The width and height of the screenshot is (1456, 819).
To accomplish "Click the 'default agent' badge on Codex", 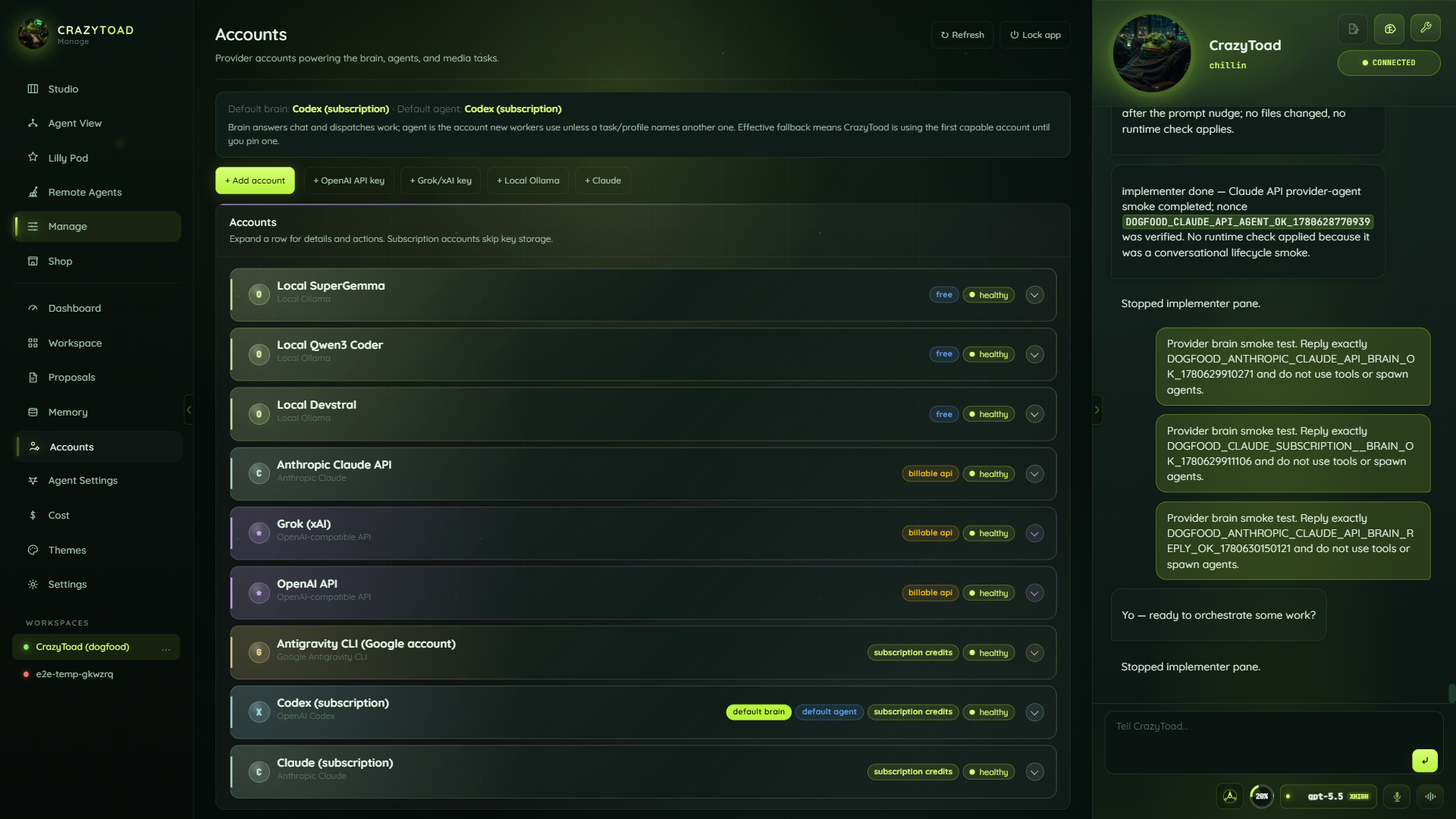I will 829,712.
